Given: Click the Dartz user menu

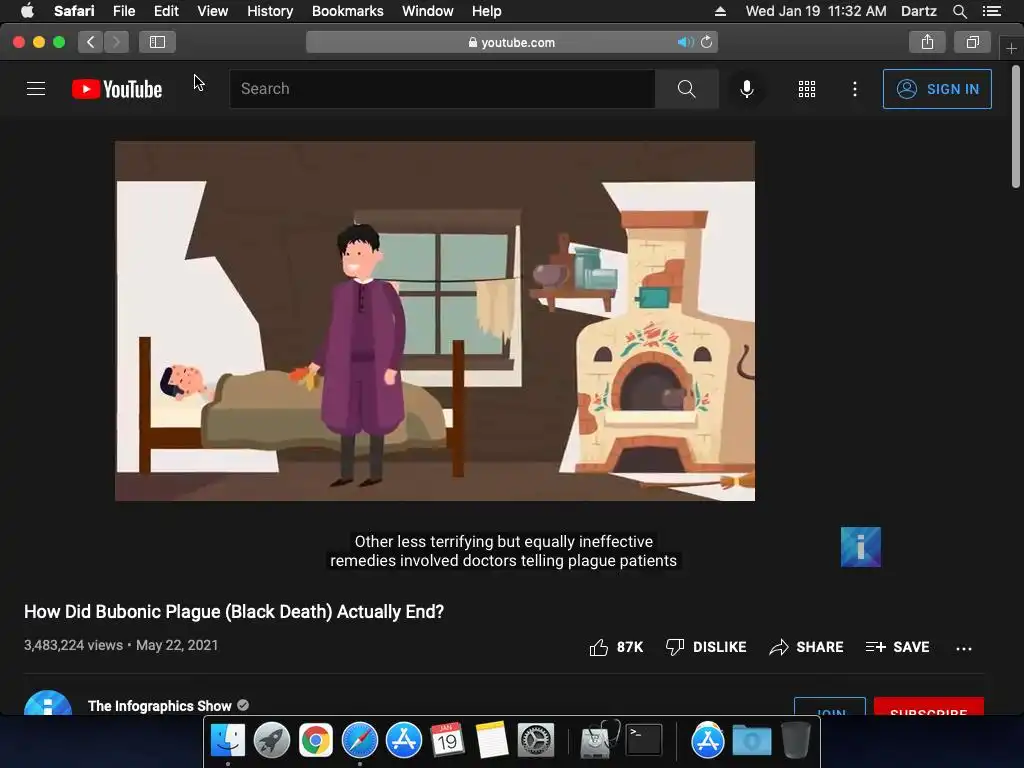Looking at the screenshot, I should [x=919, y=11].
